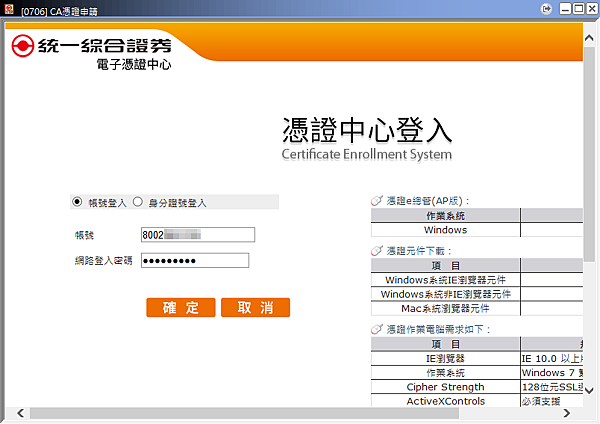Click the IE 10.0 以上 value cell

pos(552,359)
